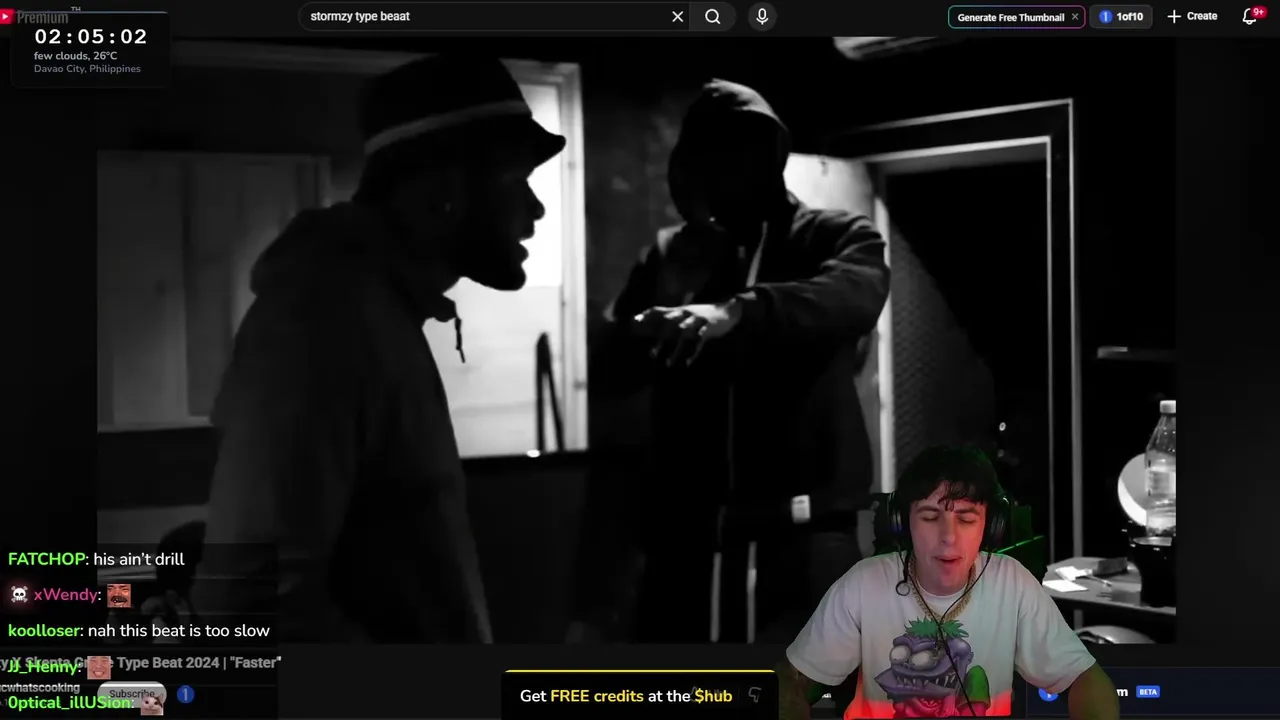The width and height of the screenshot is (1280, 720).
Task: Click the magnifying glass search button
Action: (713, 16)
